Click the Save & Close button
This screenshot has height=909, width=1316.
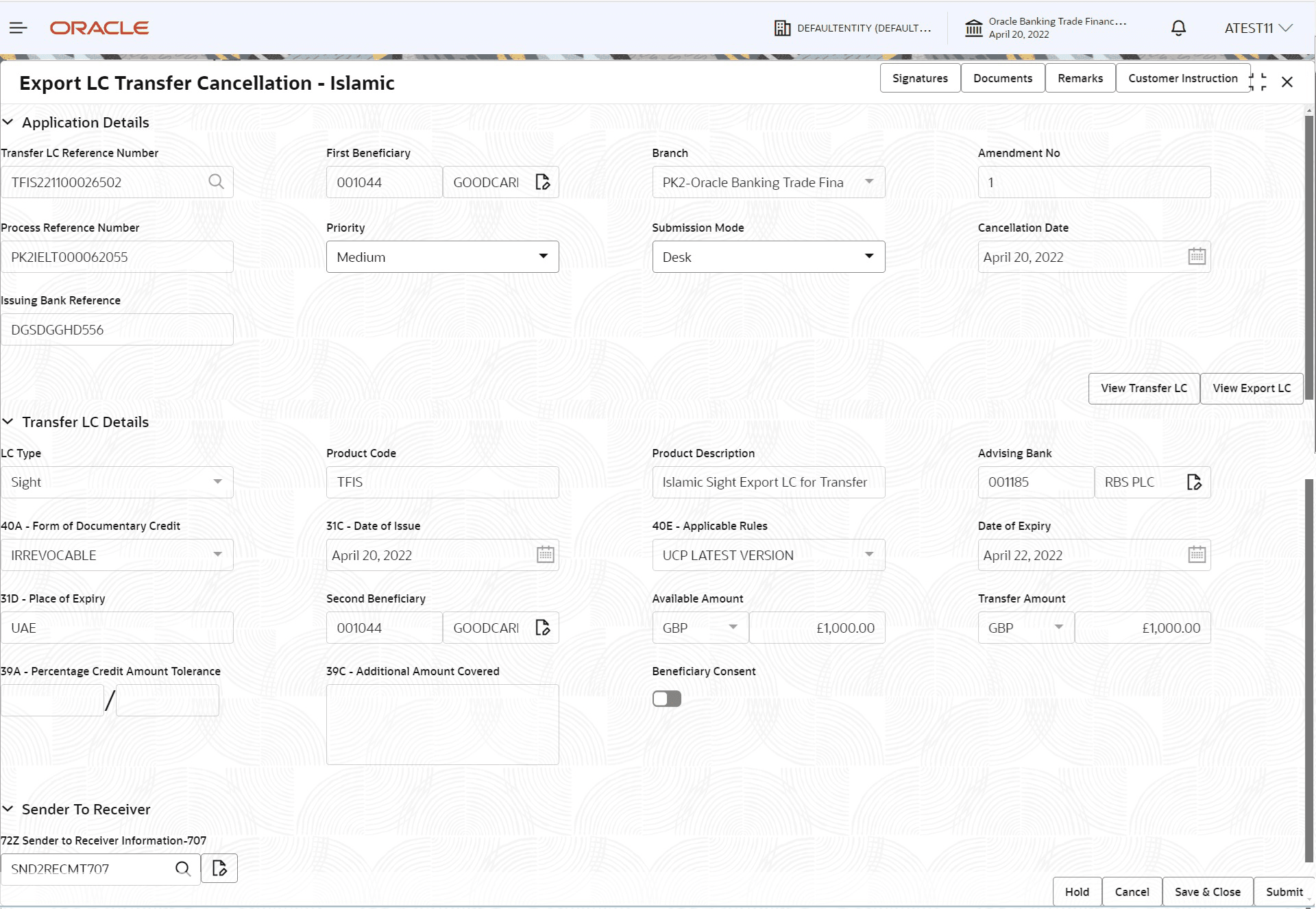click(1207, 892)
